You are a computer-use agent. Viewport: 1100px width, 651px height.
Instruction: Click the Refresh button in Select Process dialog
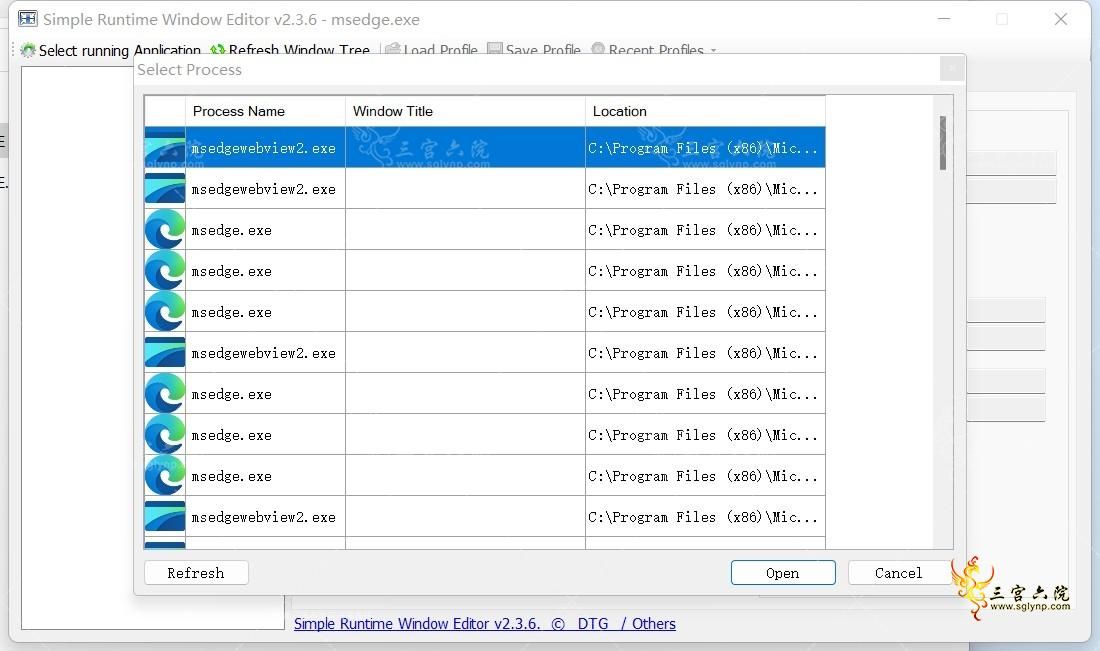click(196, 572)
